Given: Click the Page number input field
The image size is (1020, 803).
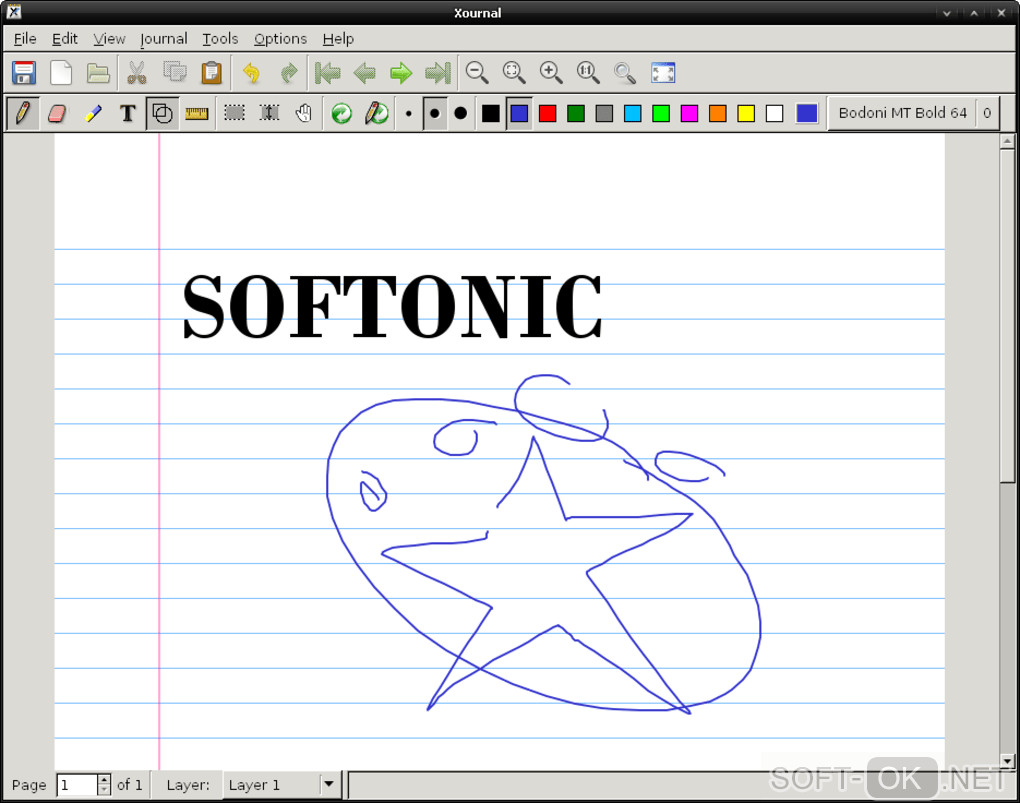Looking at the screenshot, I should pos(77,785).
